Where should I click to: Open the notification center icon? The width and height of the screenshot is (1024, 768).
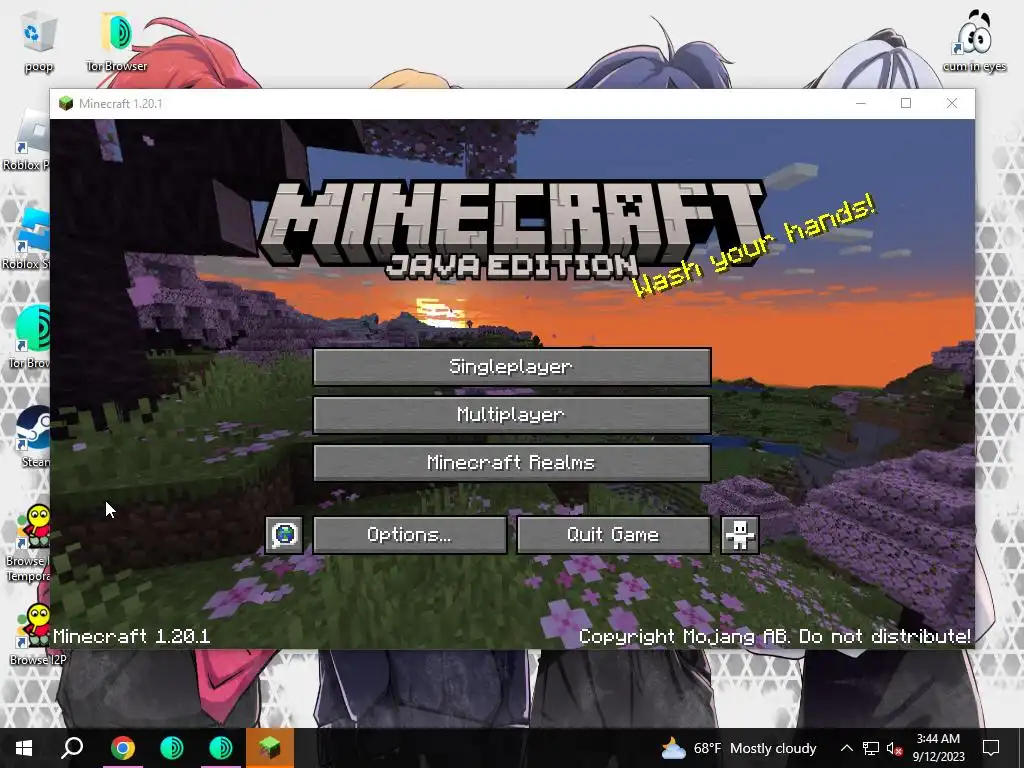click(991, 748)
